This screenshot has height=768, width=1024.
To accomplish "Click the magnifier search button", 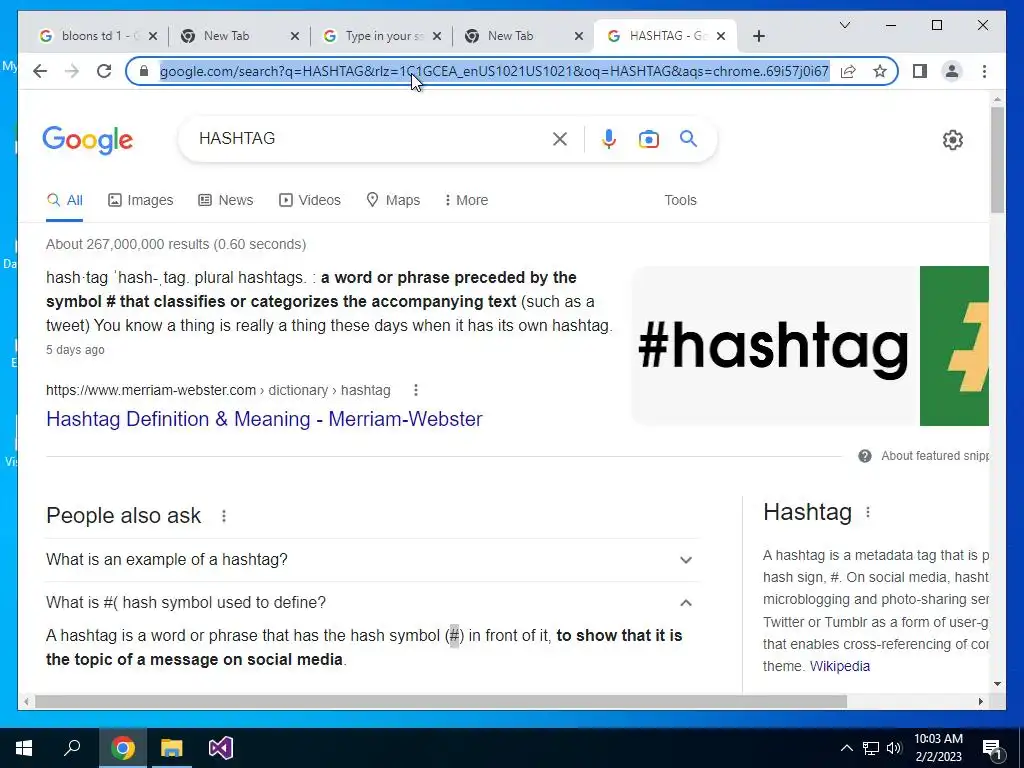I will [x=688, y=138].
